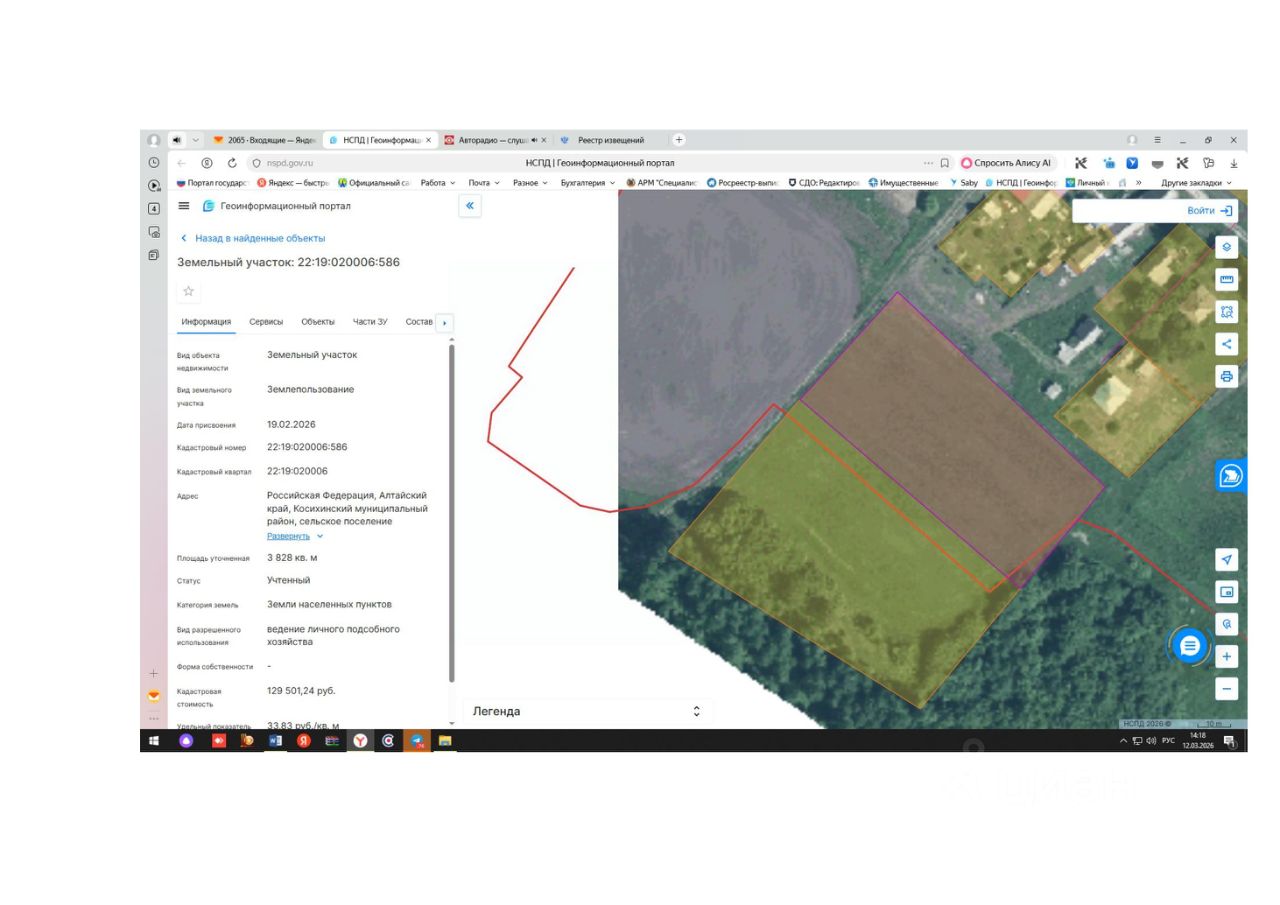Open the blue feedback widget on right edge
1280x905 pixels.
click(1231, 476)
